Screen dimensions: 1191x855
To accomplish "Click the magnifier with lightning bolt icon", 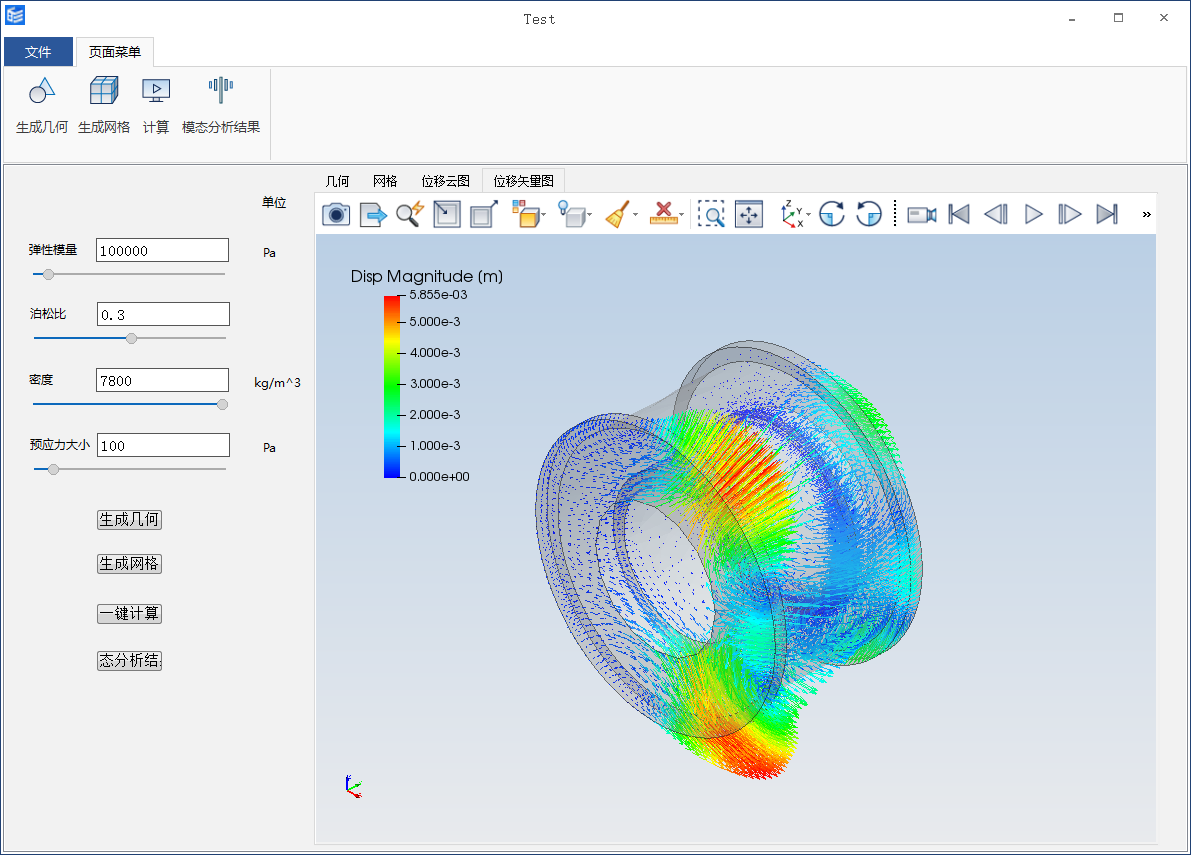I will [x=410, y=214].
